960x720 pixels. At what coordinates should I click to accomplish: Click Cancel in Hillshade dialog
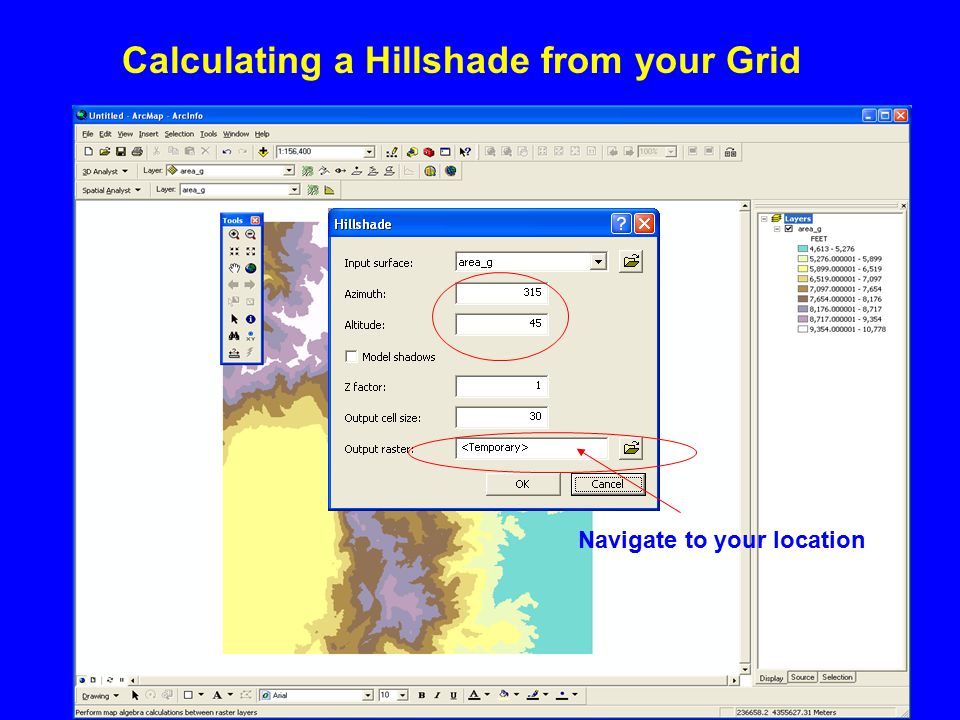point(607,484)
